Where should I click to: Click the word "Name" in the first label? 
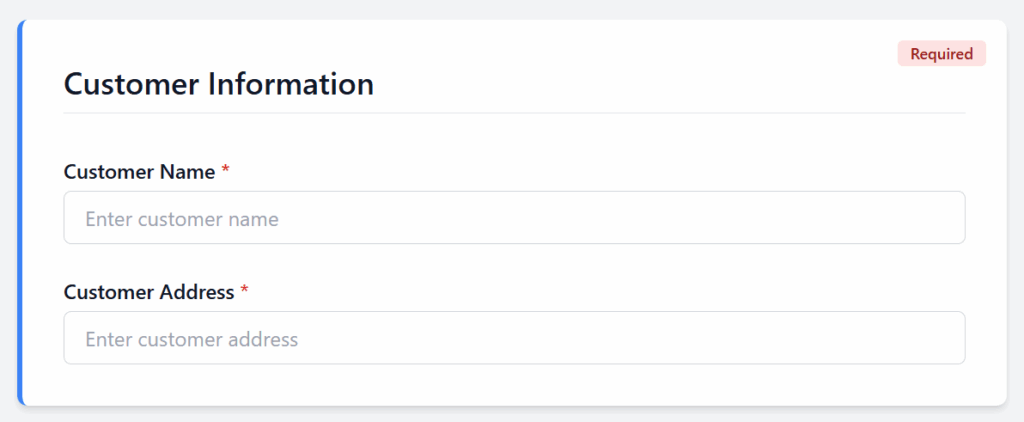pos(187,172)
